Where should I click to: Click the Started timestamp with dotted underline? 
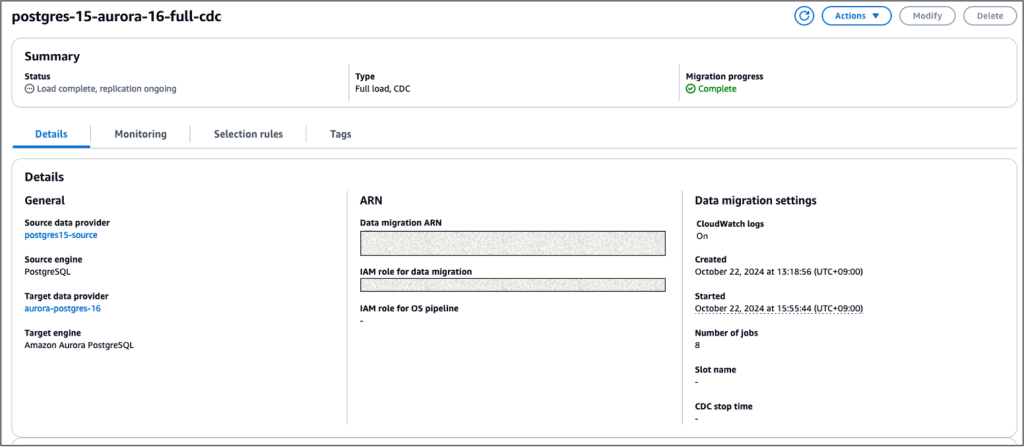(x=779, y=308)
